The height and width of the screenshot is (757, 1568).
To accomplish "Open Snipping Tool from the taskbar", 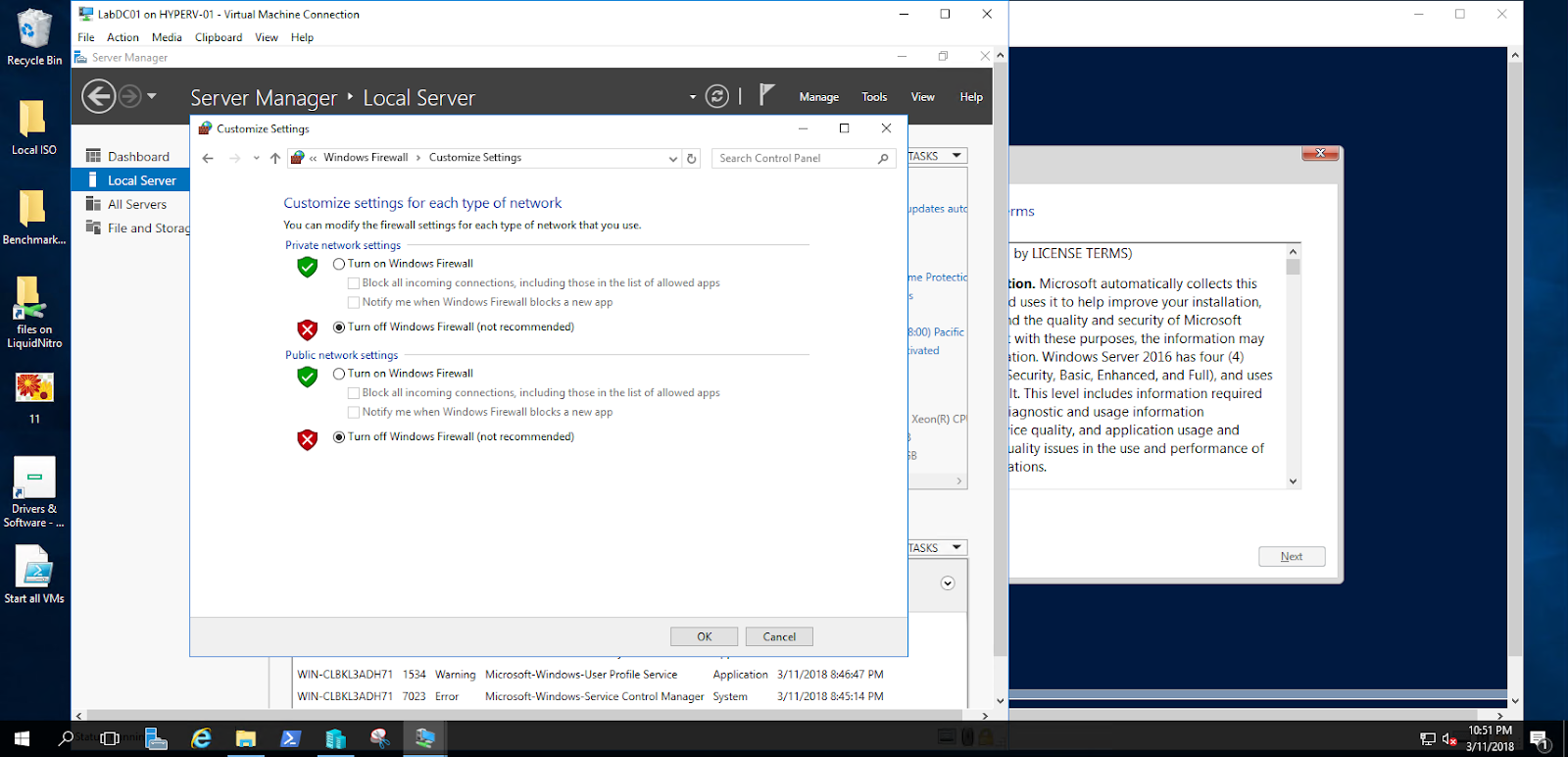I will click(x=380, y=738).
